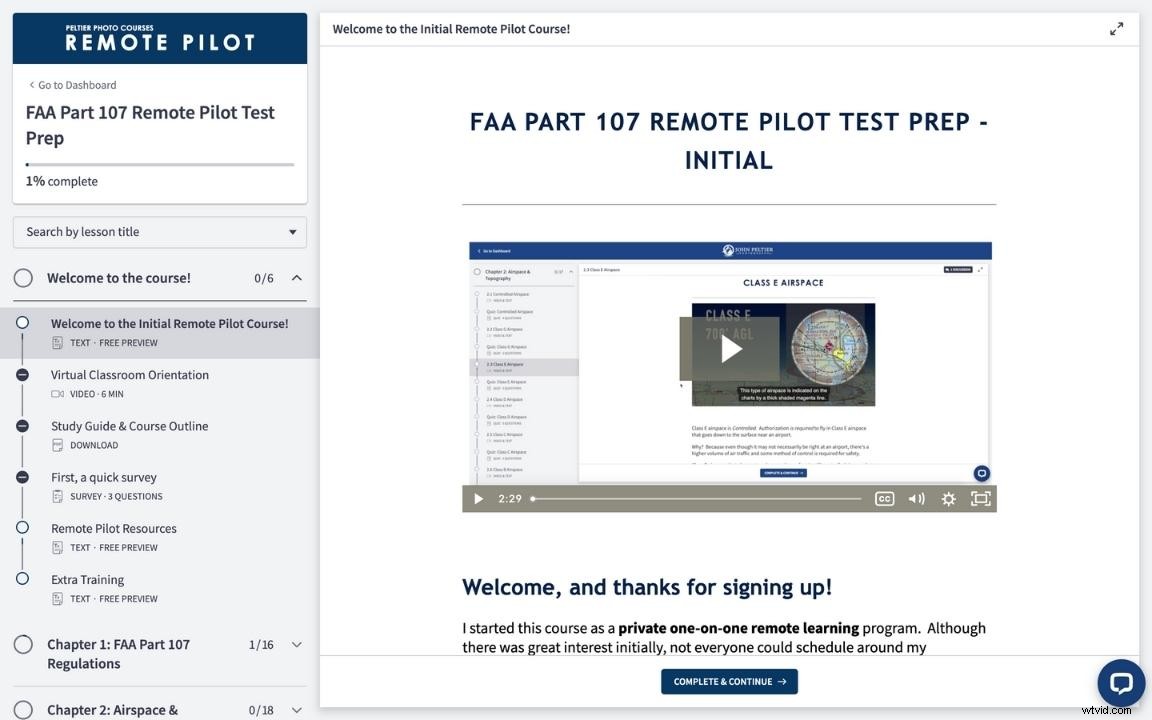Open the Search by lesson title dropdown
The image size is (1152, 720).
(x=159, y=231)
